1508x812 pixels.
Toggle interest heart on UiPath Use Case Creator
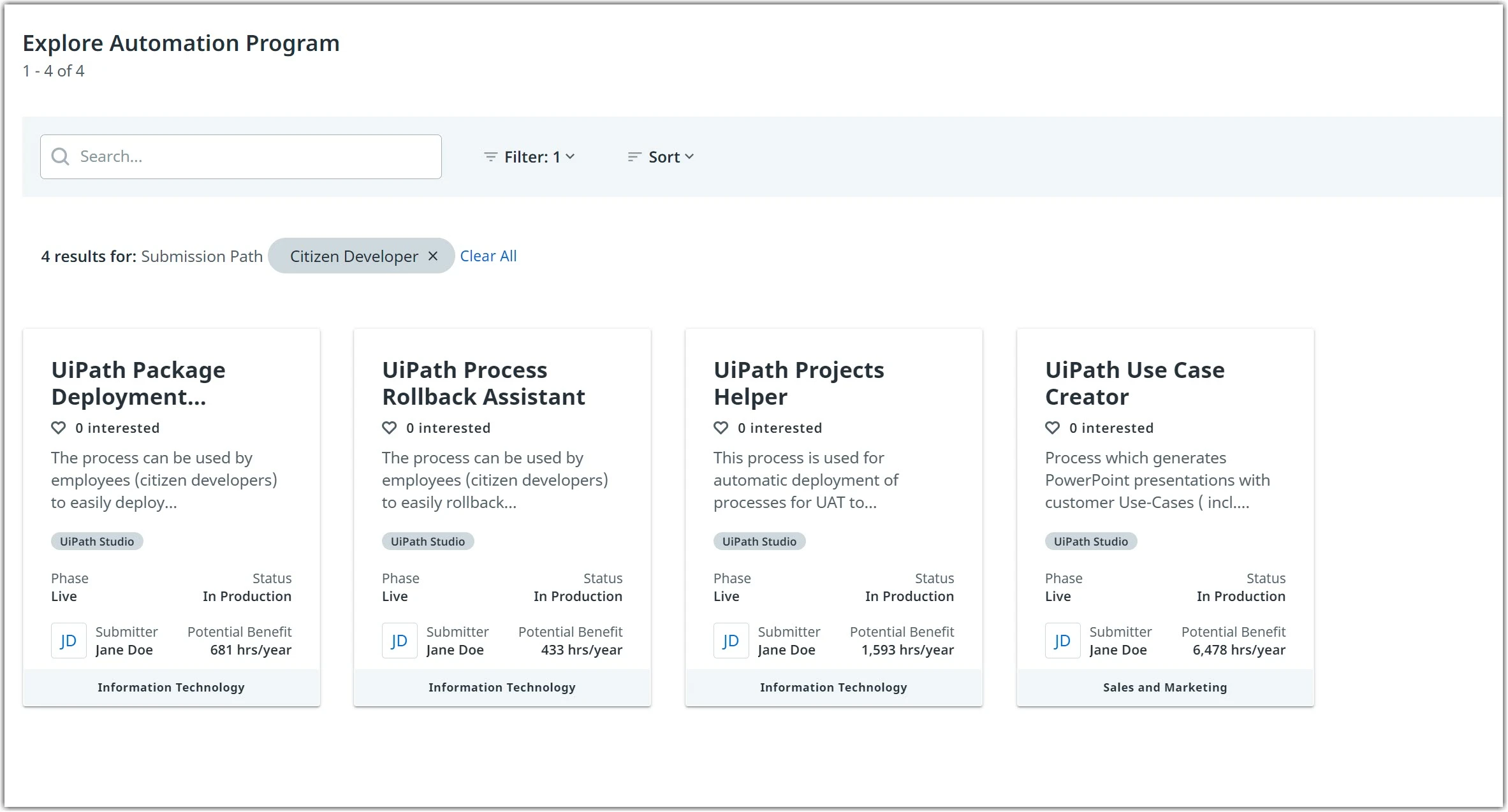pos(1053,428)
